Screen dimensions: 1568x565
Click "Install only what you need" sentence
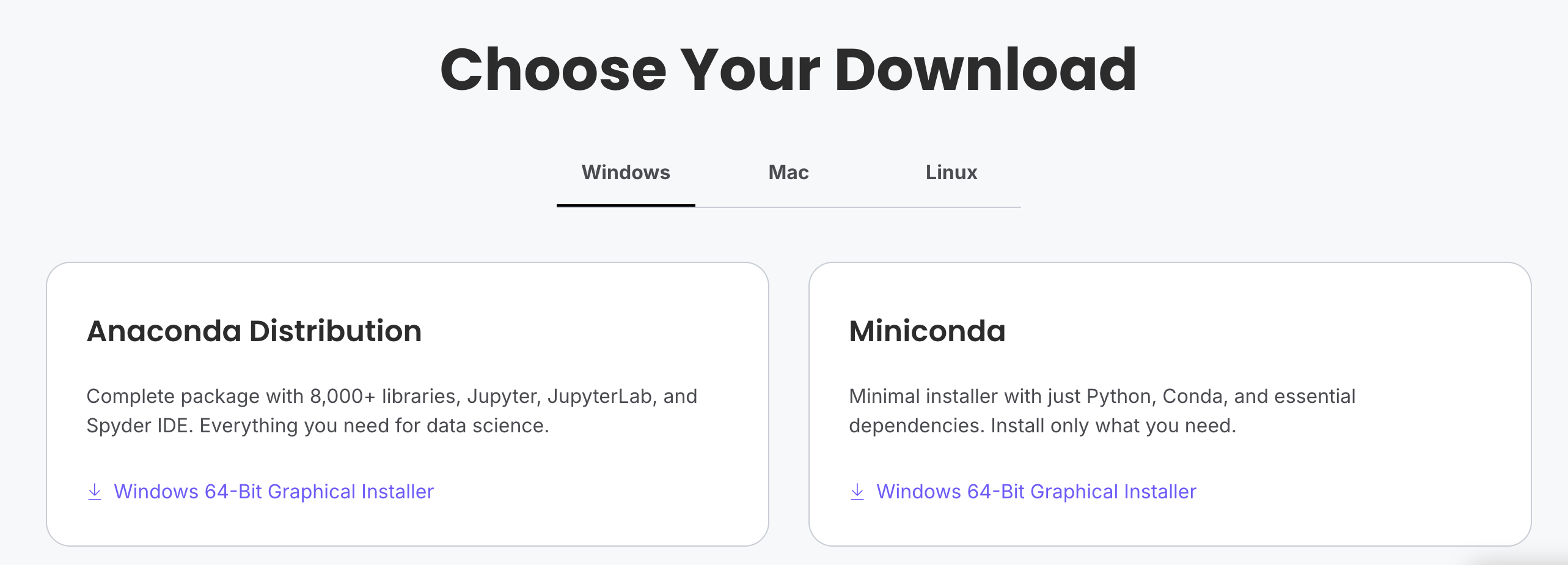tap(1113, 426)
